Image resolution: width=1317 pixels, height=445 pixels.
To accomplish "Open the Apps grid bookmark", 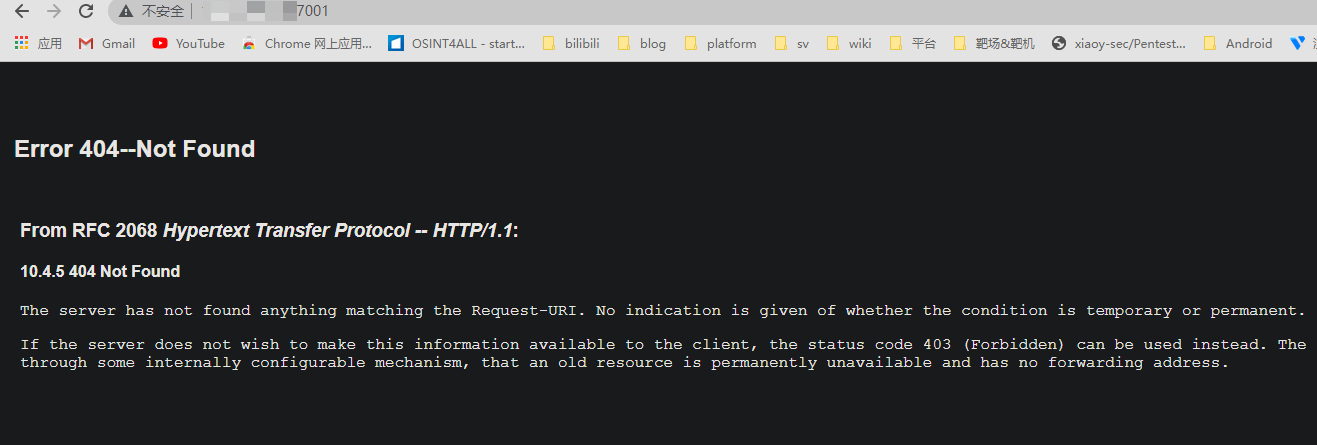I will pos(38,43).
